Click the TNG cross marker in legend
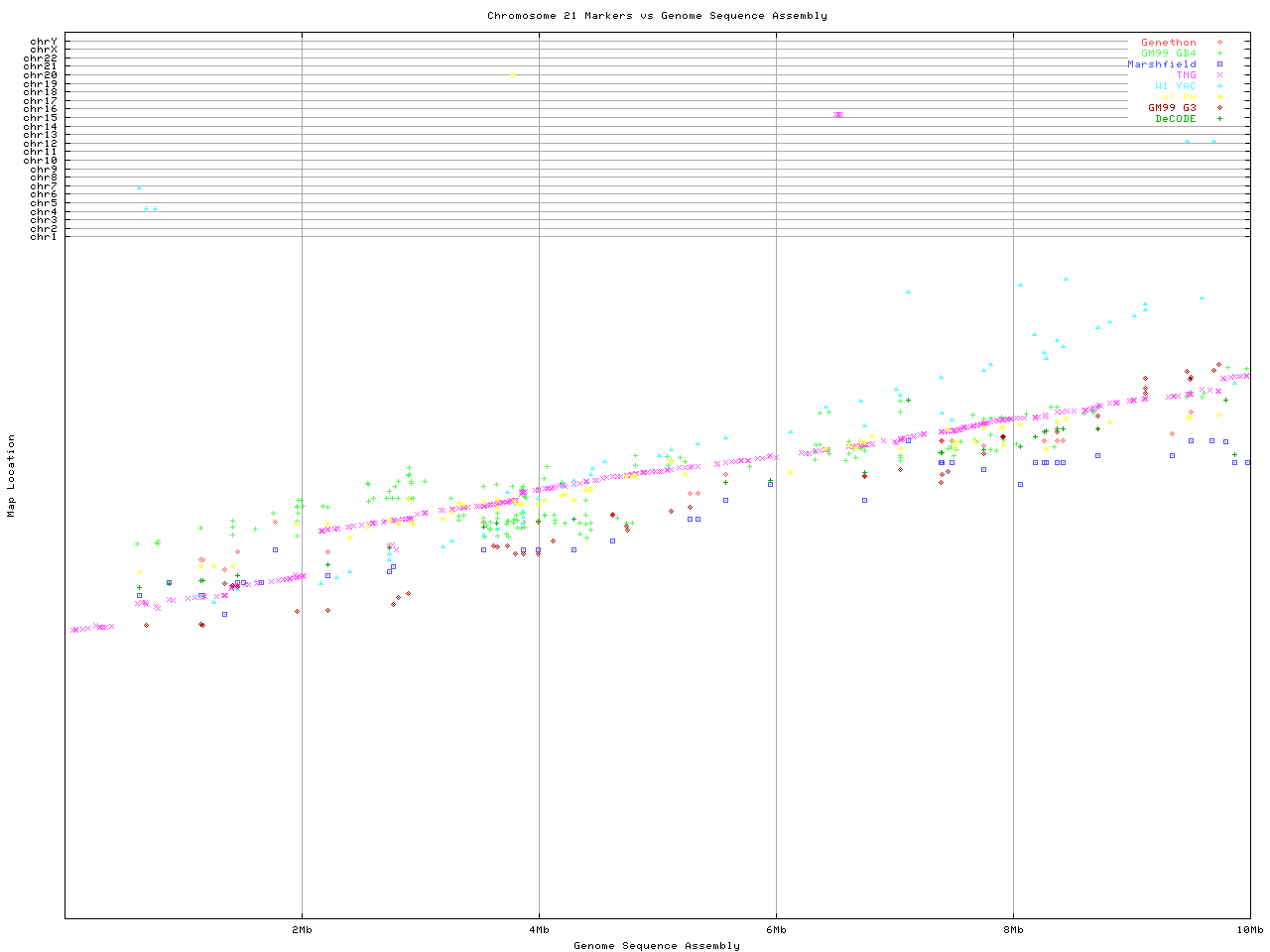This screenshot has height=952, width=1270. click(1219, 75)
